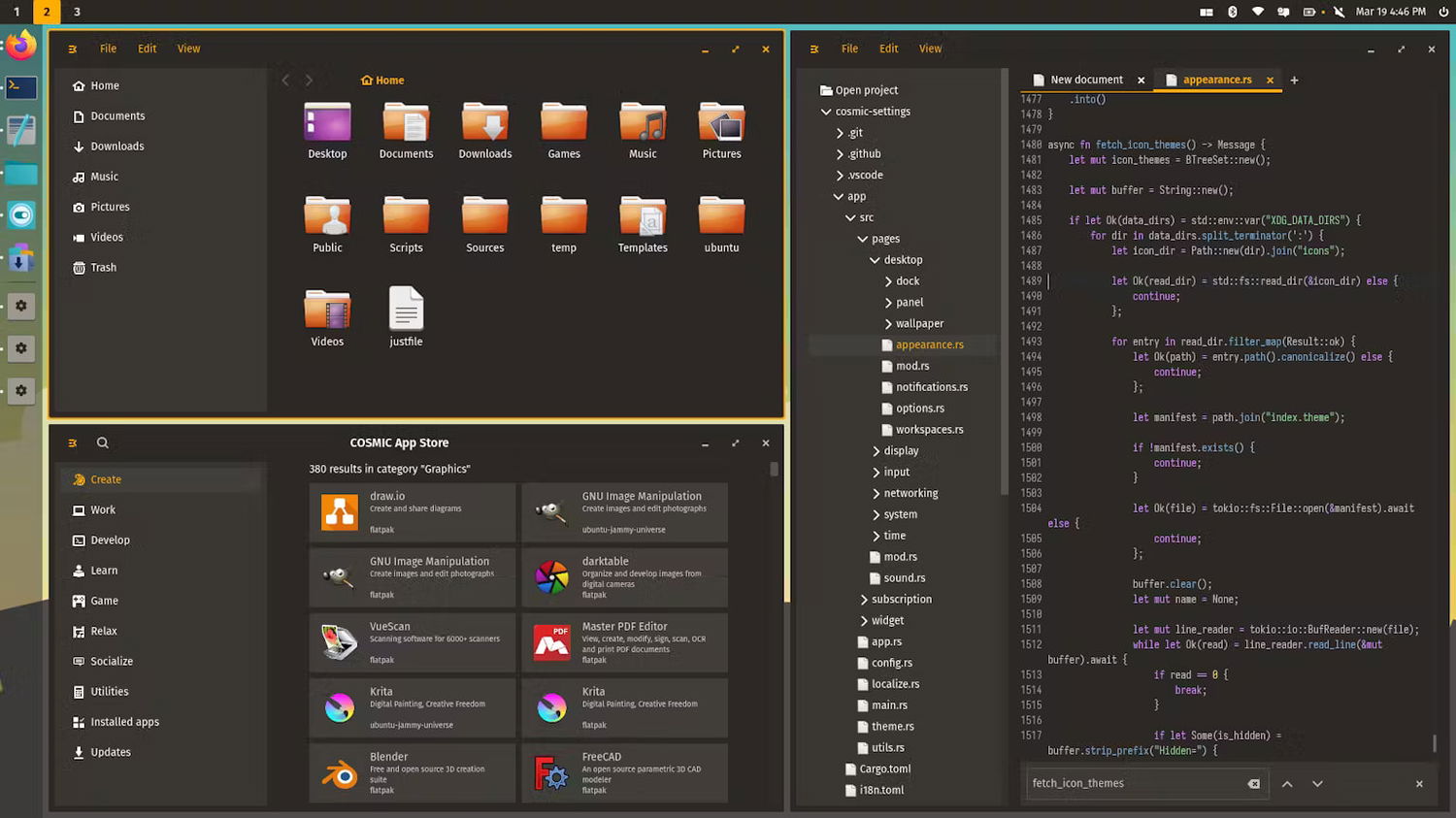Jump to previous search match in editor
Screen dimensions: 1456x818
[x=1287, y=784]
